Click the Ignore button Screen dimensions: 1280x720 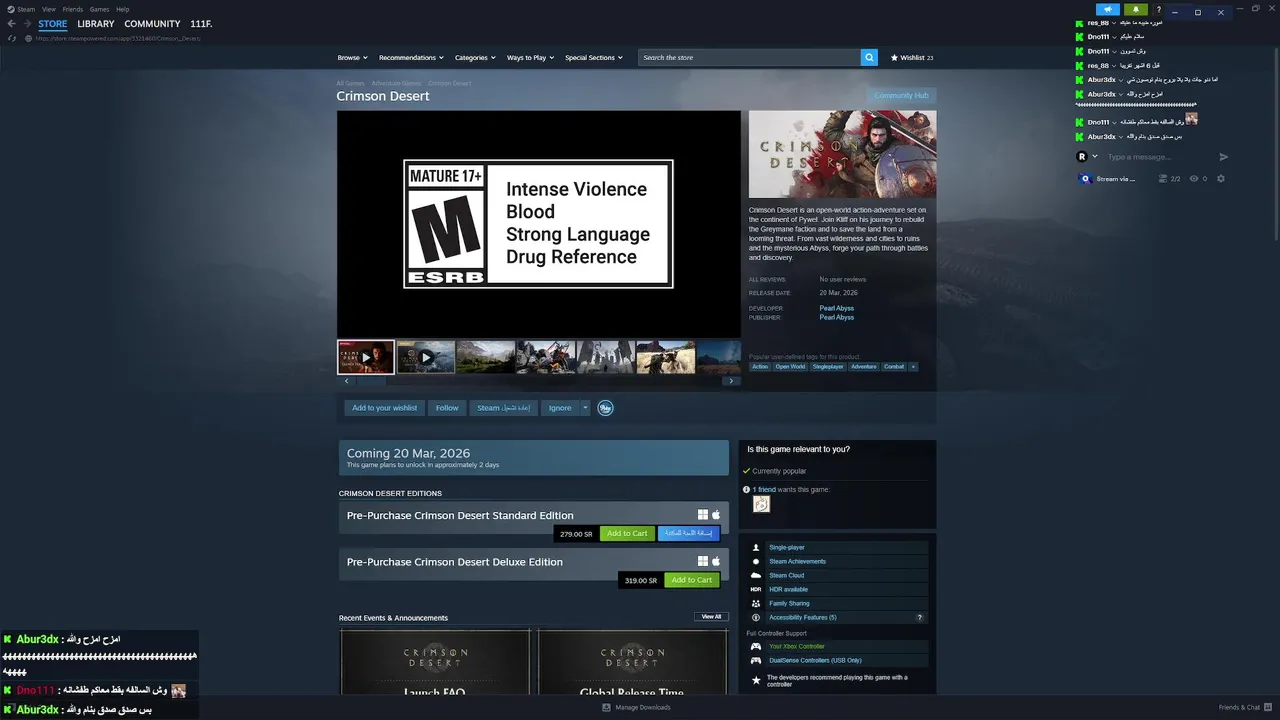point(560,408)
